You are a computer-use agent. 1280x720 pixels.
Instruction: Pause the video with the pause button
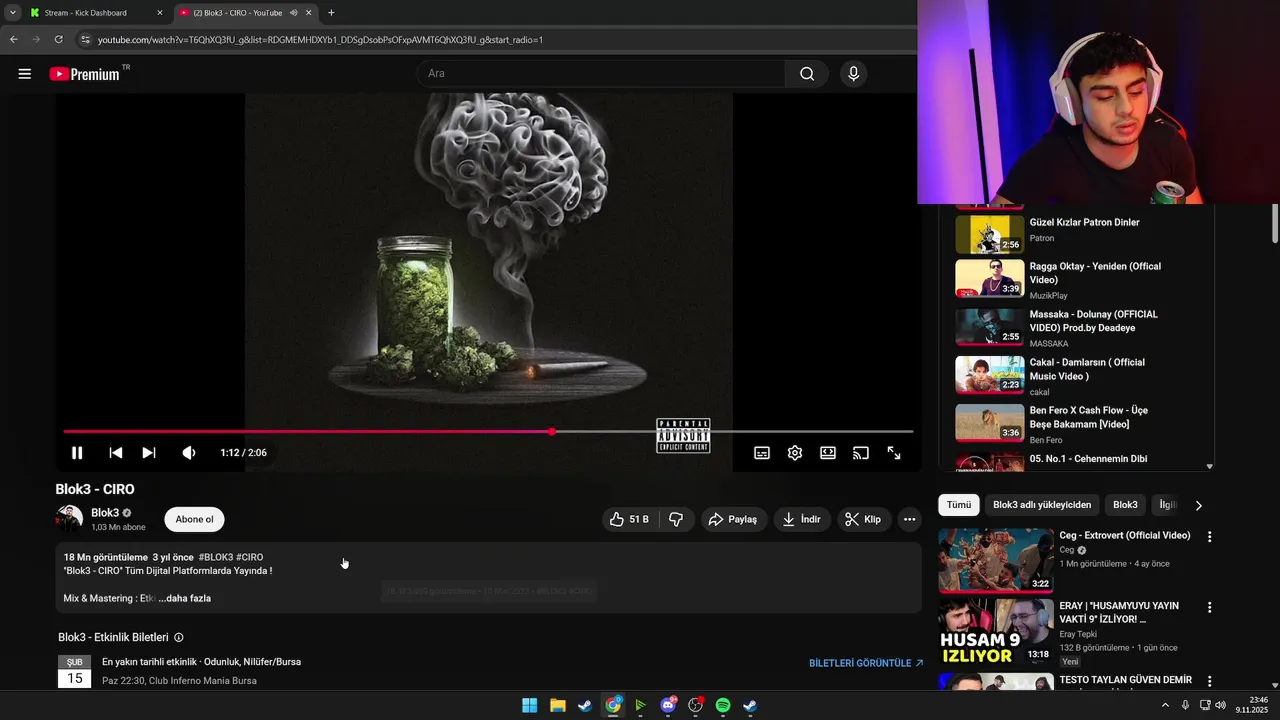[77, 453]
